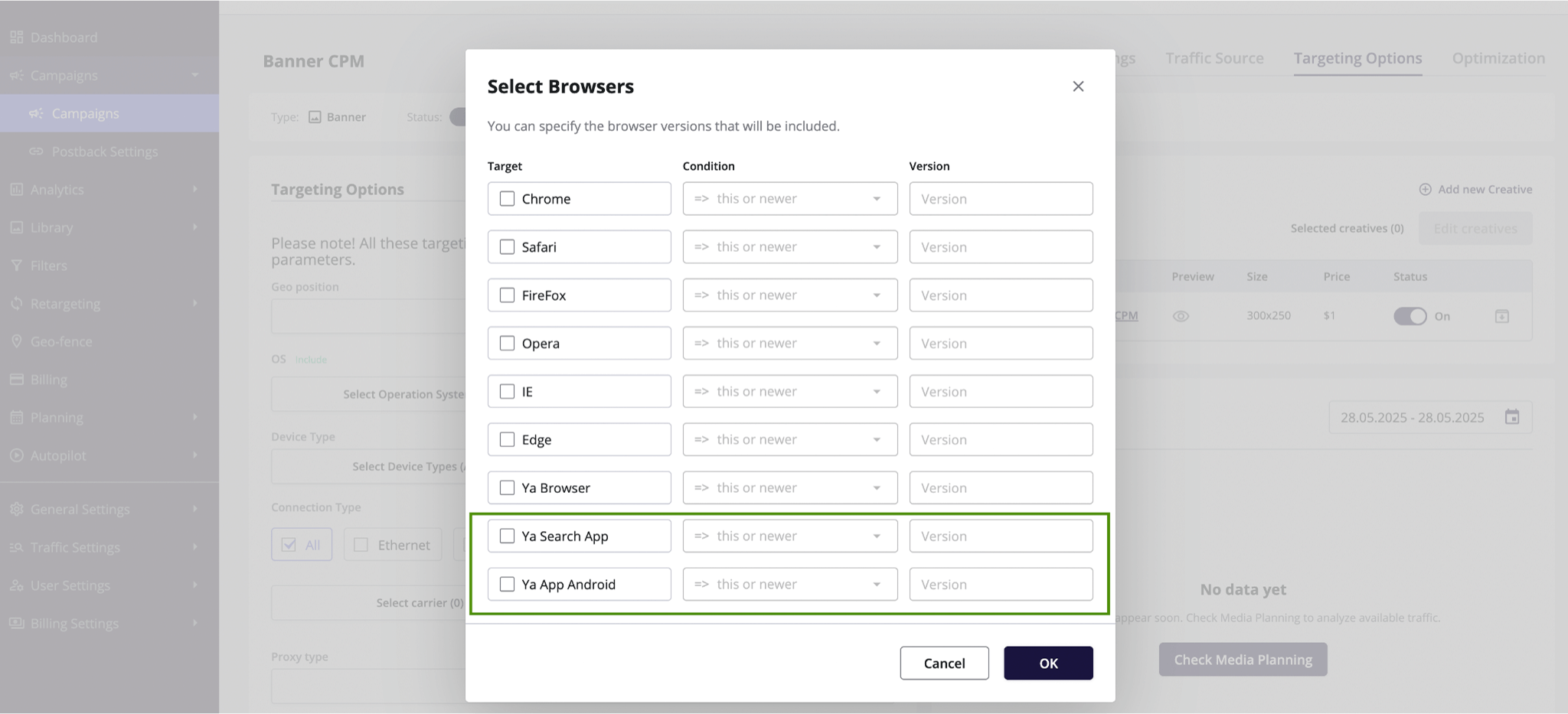Tick the Edge browser checkbox
The image size is (1568, 714).
point(507,440)
